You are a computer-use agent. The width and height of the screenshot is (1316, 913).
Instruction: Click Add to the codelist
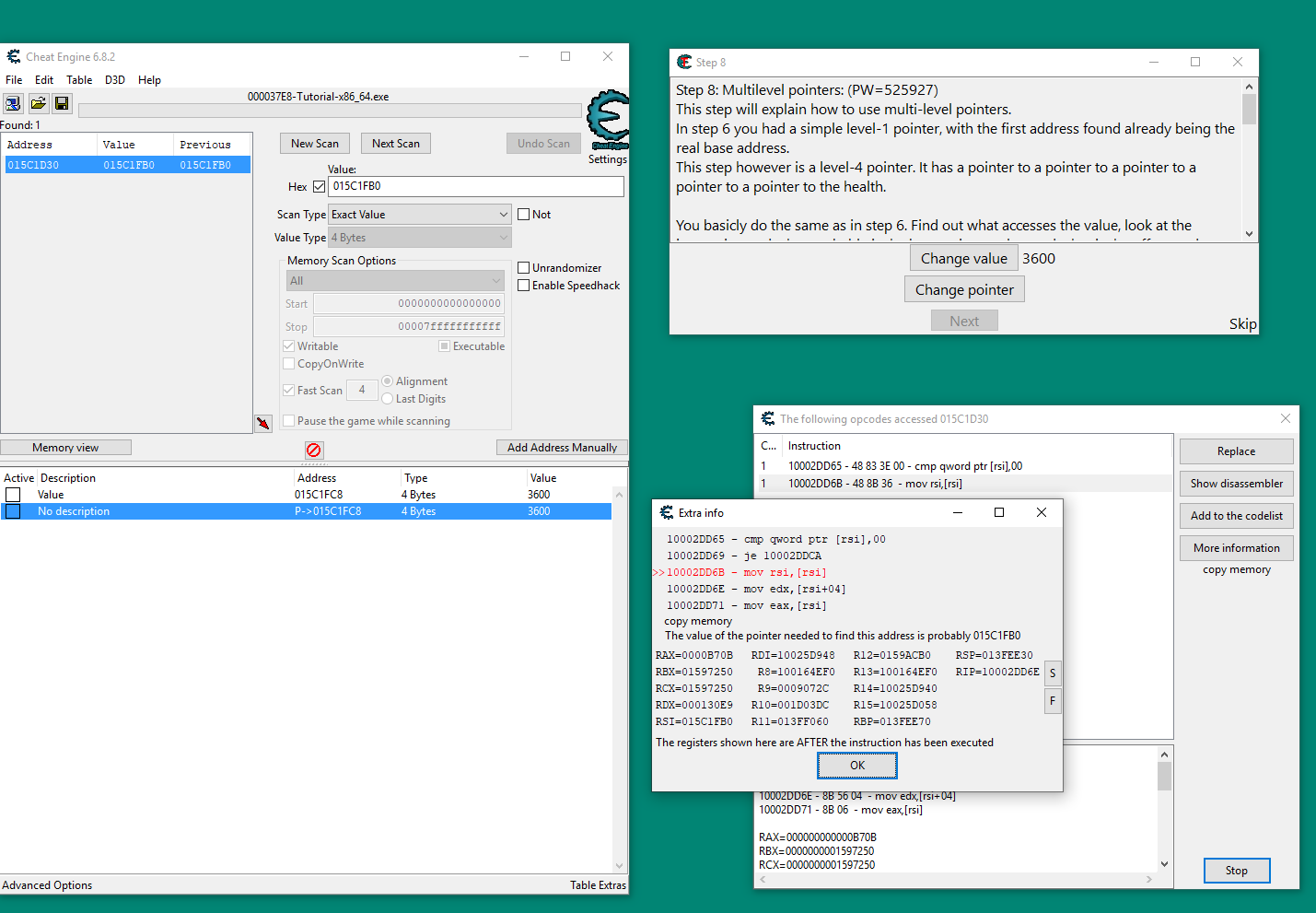(x=1236, y=516)
